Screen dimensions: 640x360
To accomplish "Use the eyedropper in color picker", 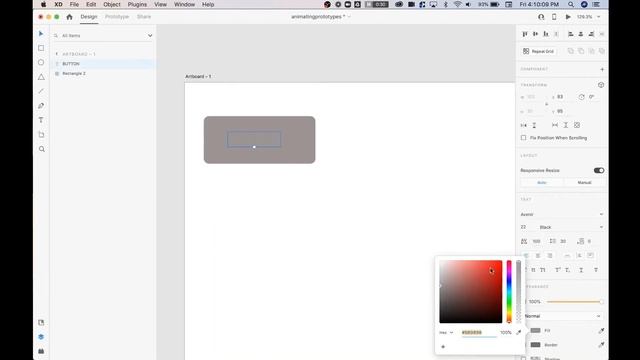I will point(519,332).
